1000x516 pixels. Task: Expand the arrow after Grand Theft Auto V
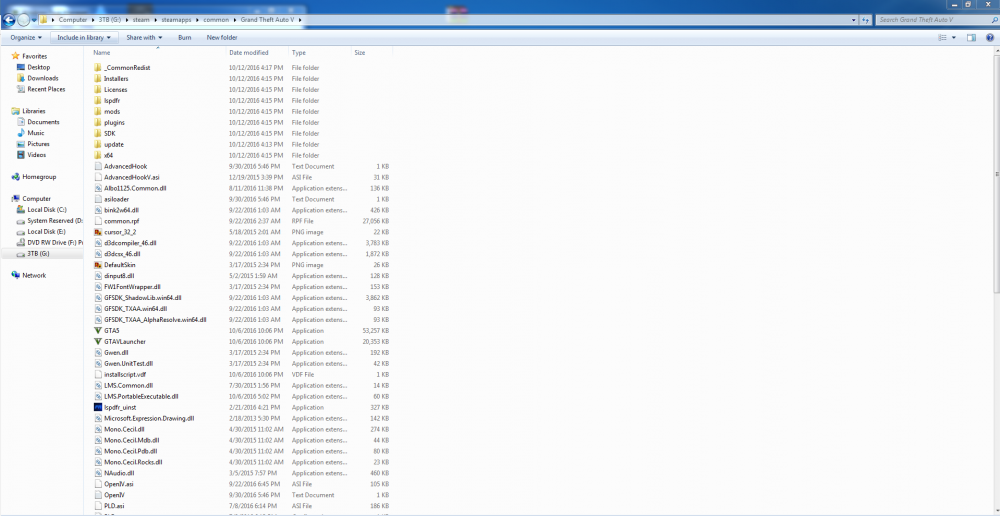pos(300,20)
